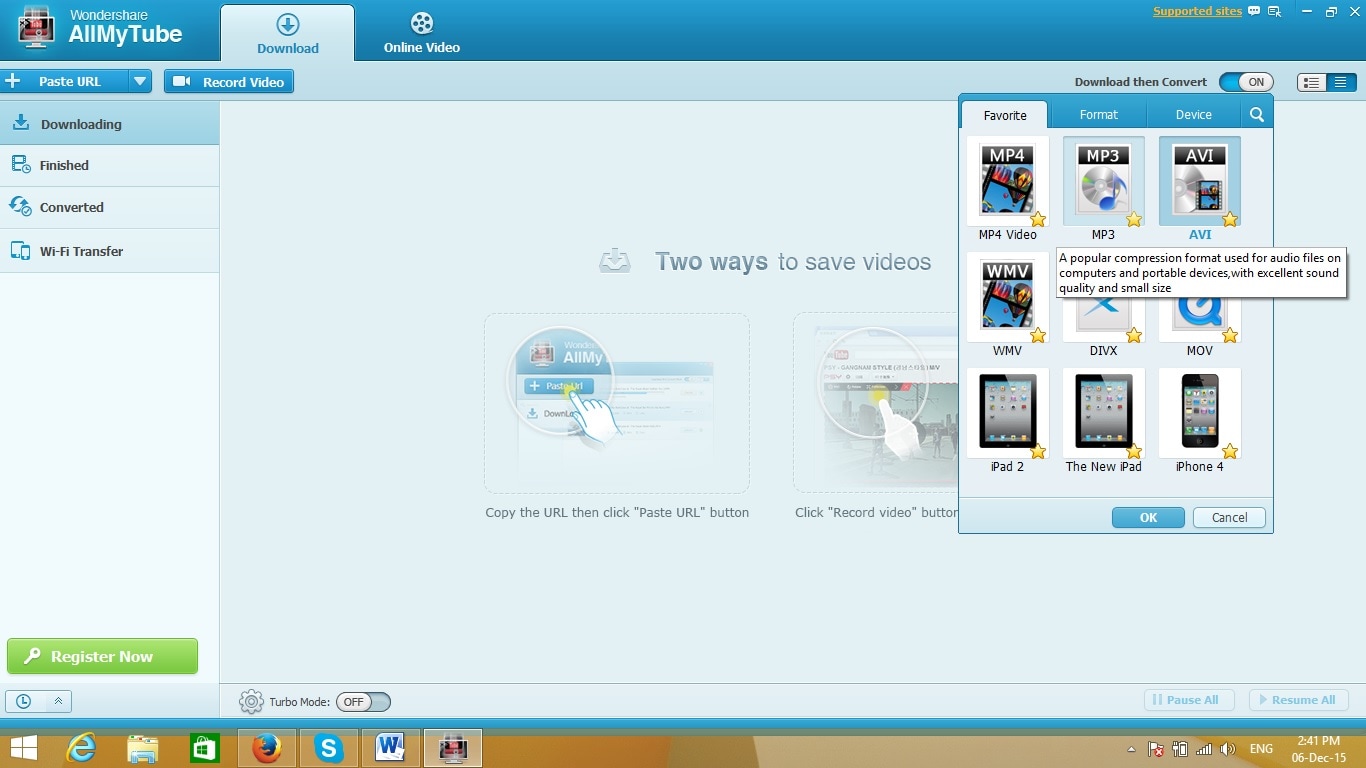The height and width of the screenshot is (768, 1366).
Task: Pick the WMV format icon
Action: tap(1007, 297)
